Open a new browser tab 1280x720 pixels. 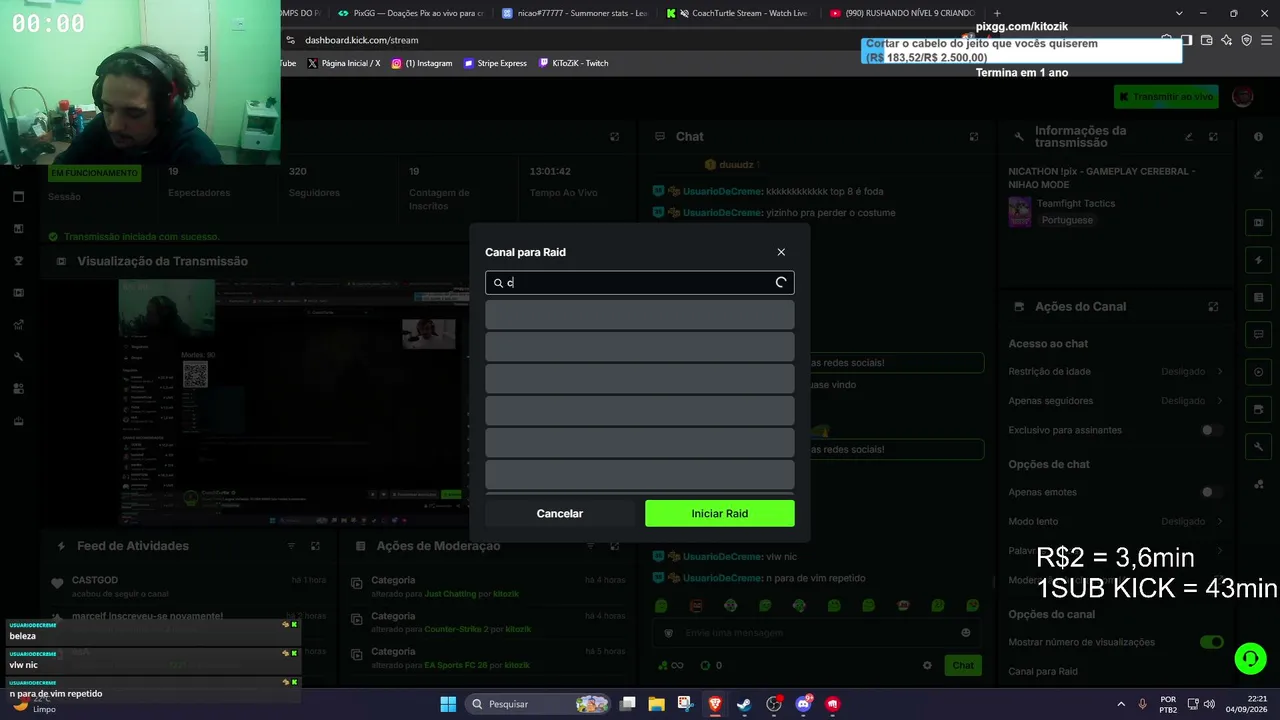pos(999,13)
